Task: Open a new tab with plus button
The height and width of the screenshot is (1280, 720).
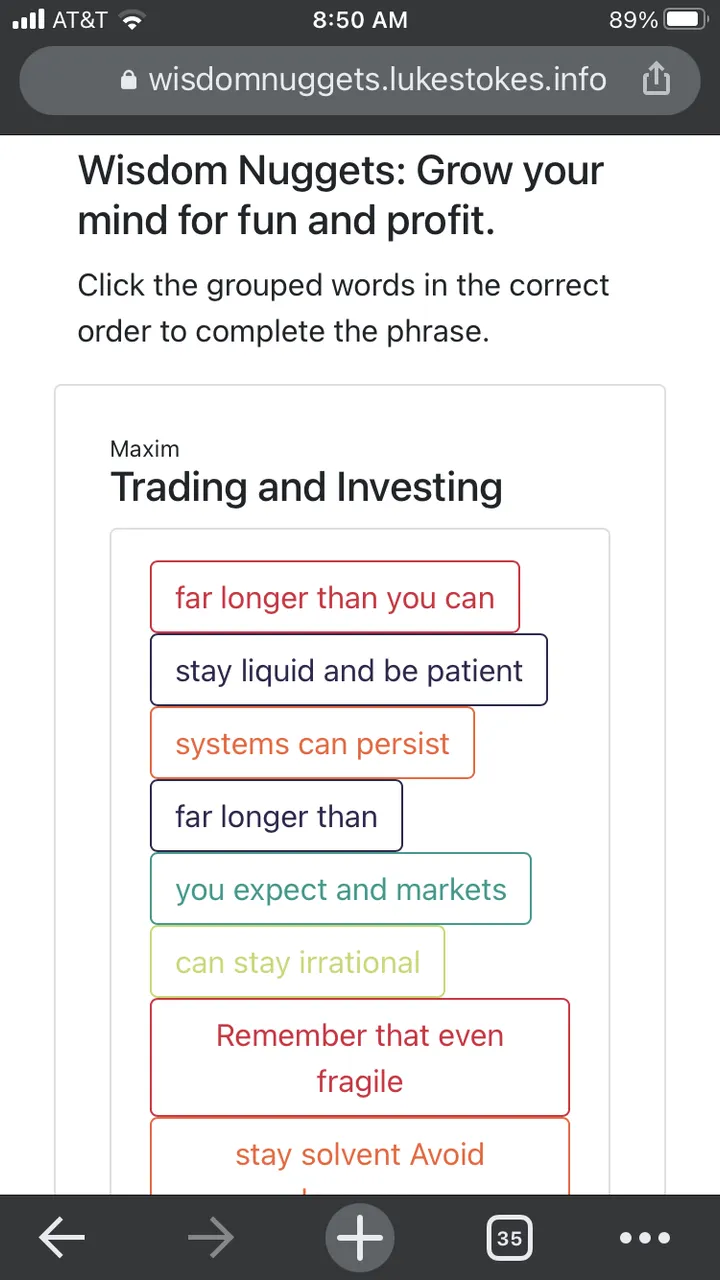Action: click(x=360, y=1238)
